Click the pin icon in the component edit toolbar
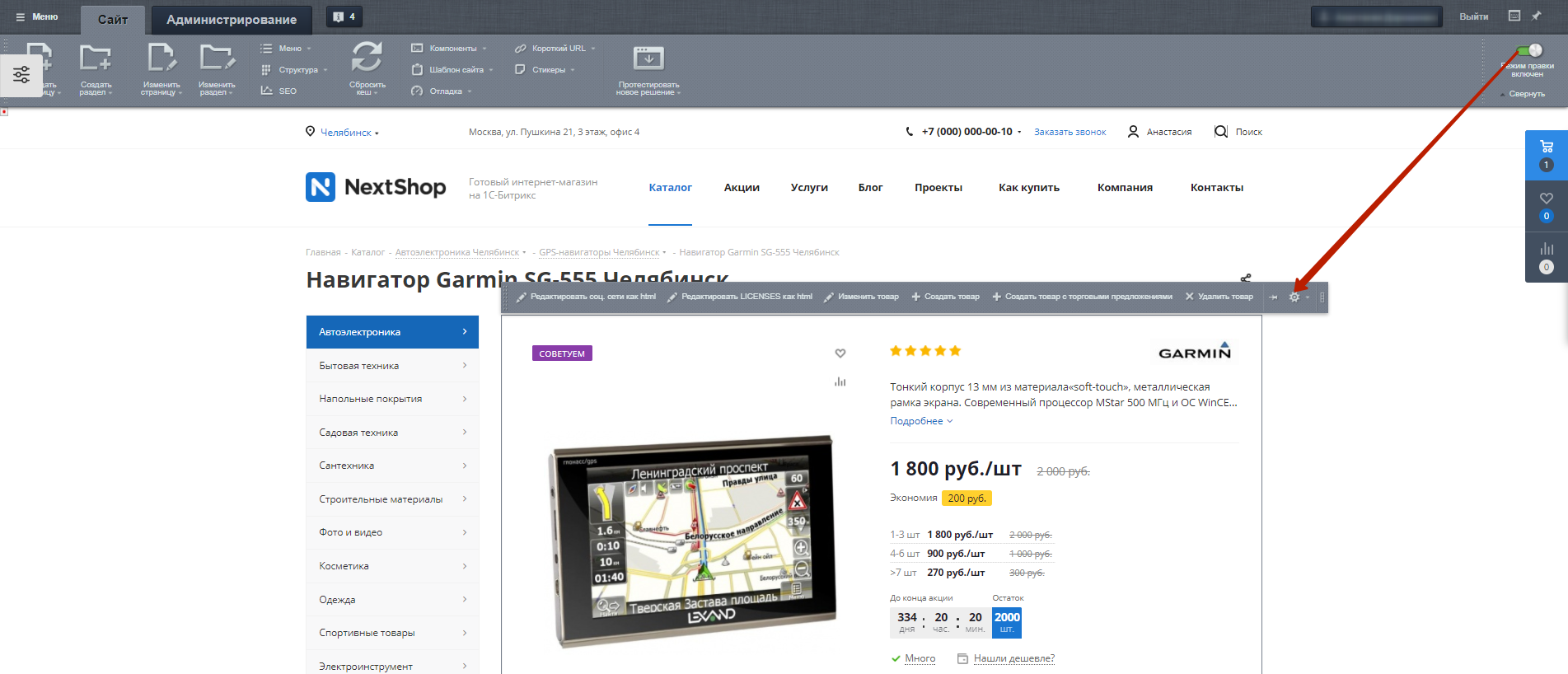 point(1273,297)
